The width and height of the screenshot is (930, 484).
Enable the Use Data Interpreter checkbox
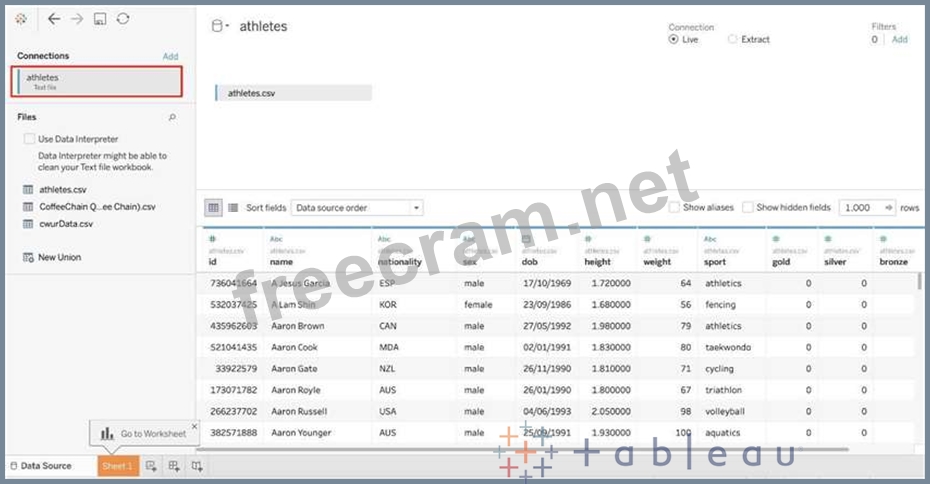tap(29, 139)
